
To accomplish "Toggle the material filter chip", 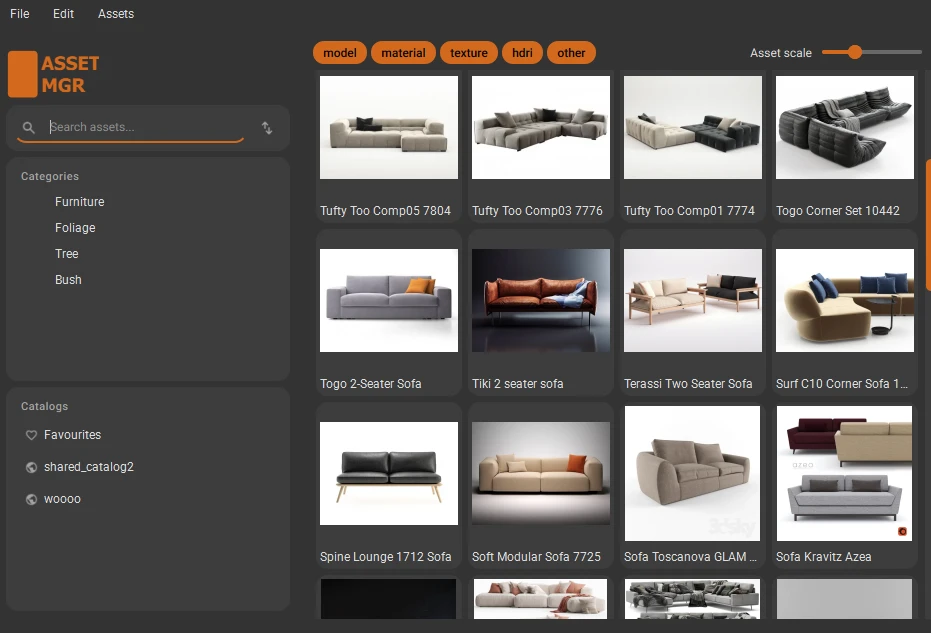I will coord(403,53).
